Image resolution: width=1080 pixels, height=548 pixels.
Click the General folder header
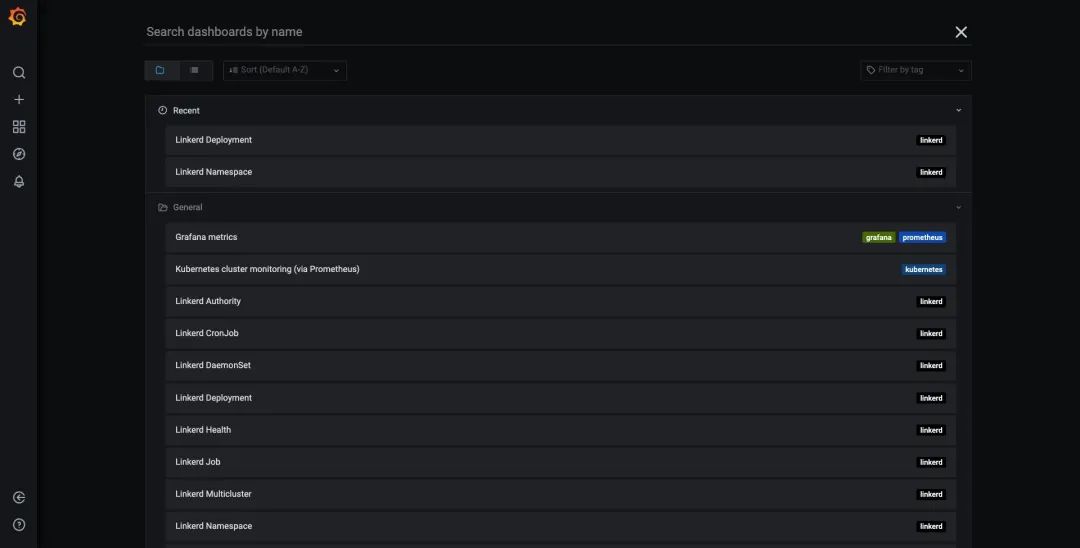pos(559,207)
